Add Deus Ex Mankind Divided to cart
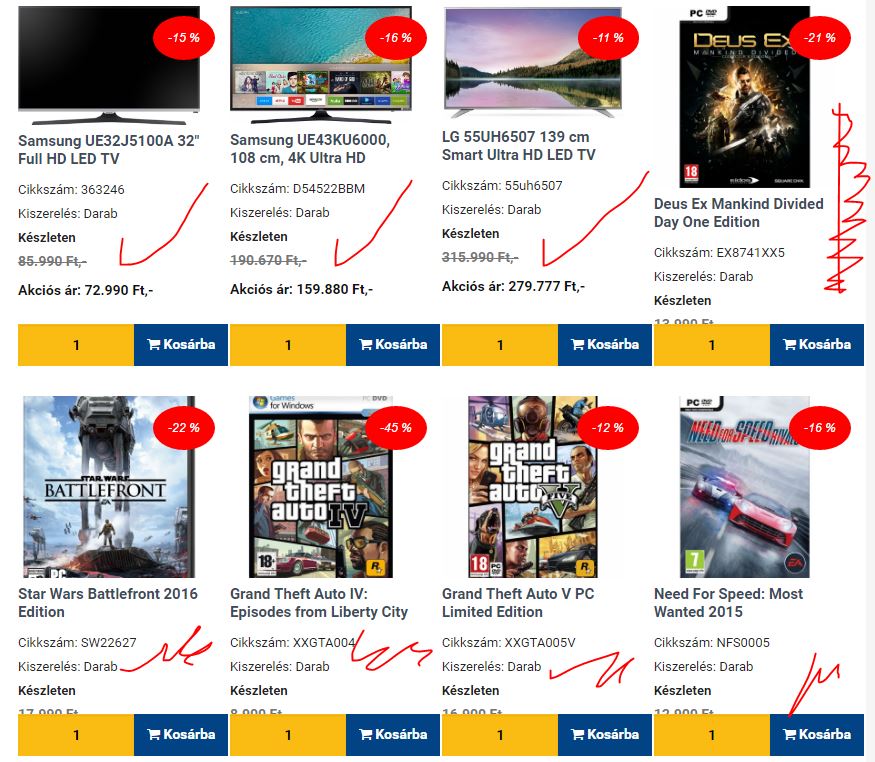 [x=817, y=345]
